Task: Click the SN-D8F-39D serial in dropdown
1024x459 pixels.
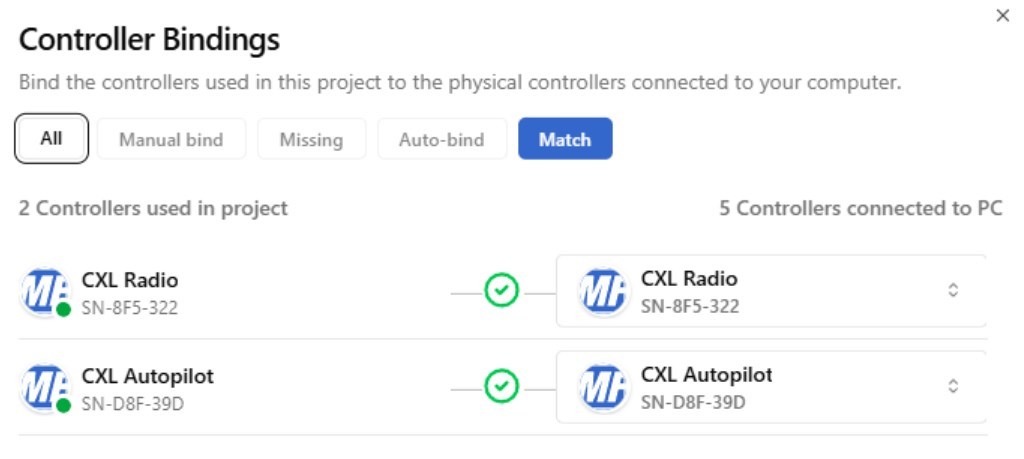Action: (693, 402)
